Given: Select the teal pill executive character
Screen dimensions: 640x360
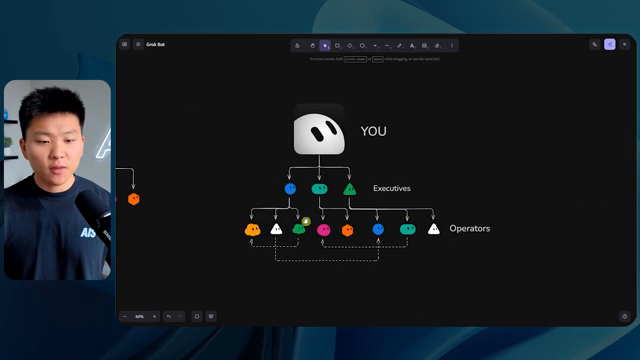Looking at the screenshot, I should [320, 189].
